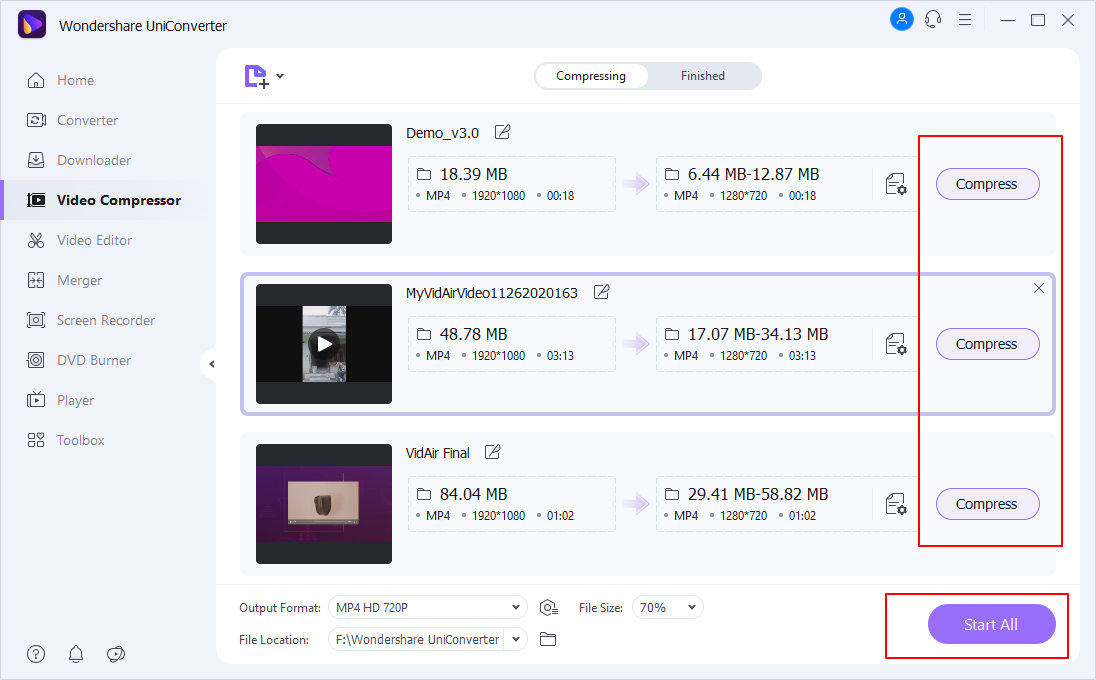
Task: Remove MyVidAirVideo11262020163 from the list
Action: coord(1039,288)
